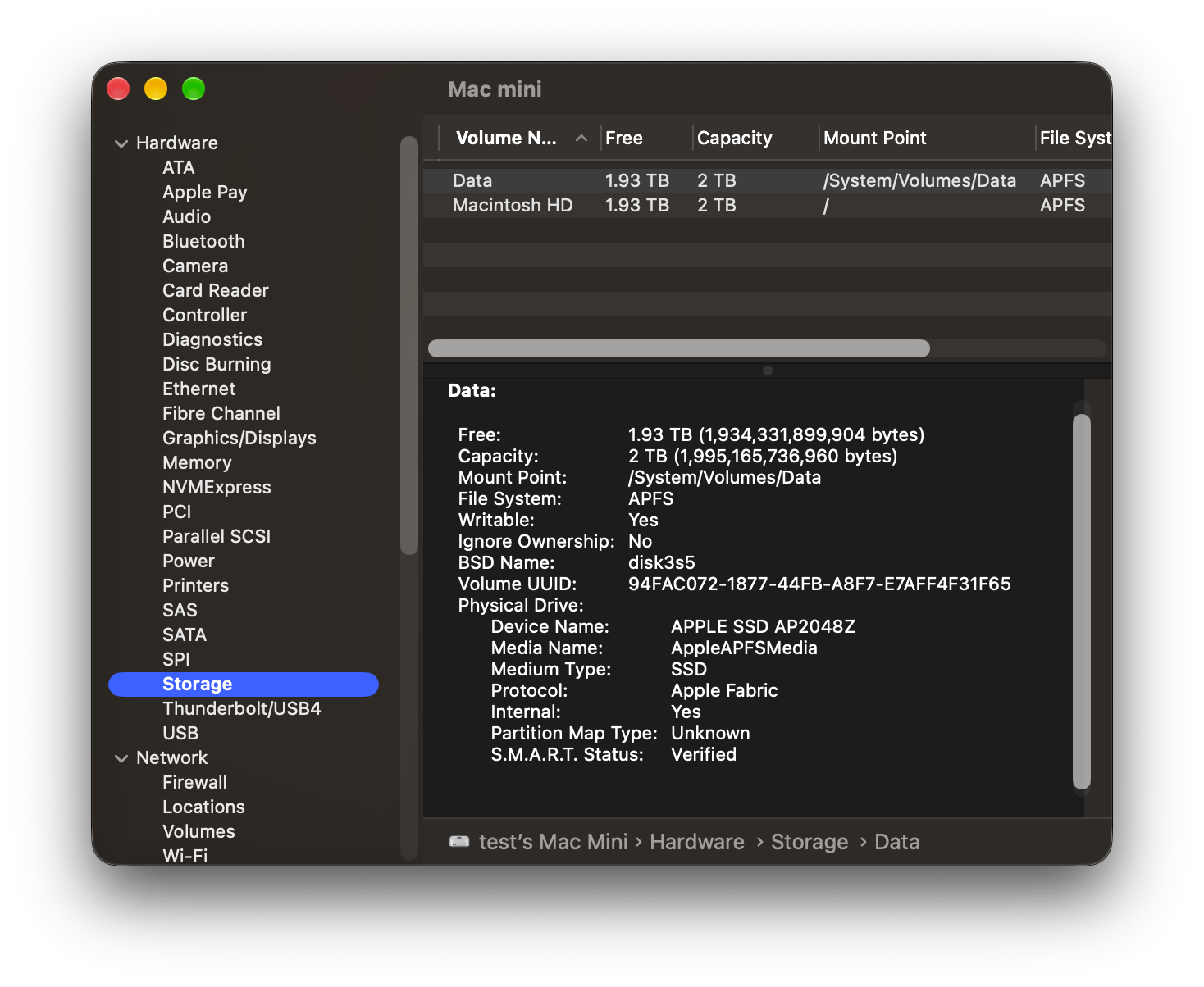Click Hardware in the bottom path bar

(x=696, y=842)
